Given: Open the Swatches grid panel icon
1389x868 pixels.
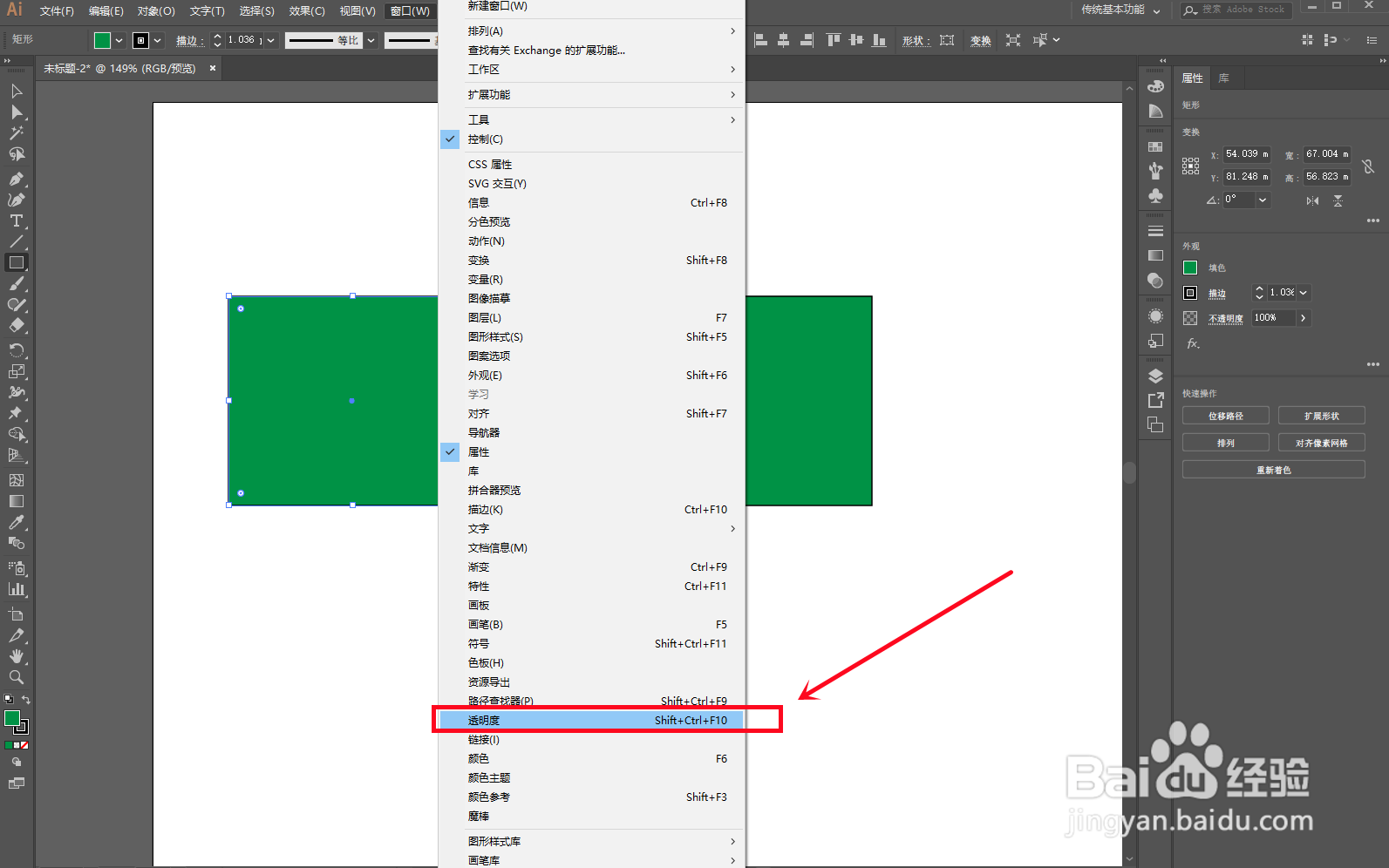Looking at the screenshot, I should coord(1155,146).
